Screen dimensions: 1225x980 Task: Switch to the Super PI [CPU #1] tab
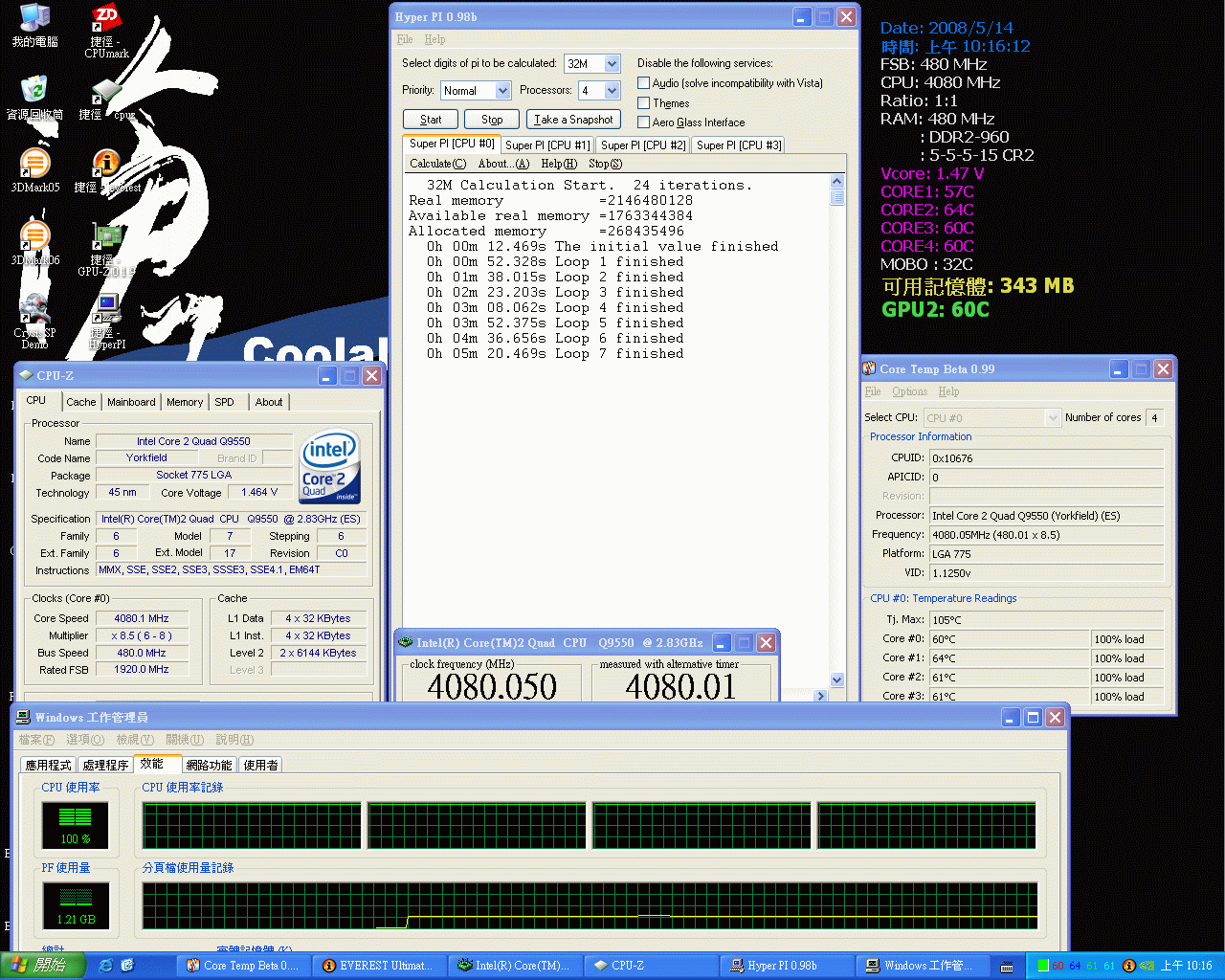547,145
